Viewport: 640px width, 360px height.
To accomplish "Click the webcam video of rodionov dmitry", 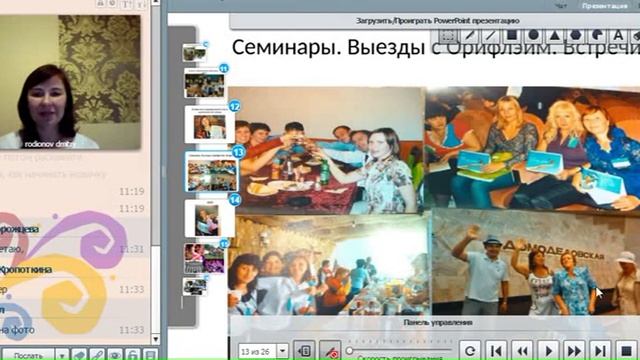I will coord(70,82).
